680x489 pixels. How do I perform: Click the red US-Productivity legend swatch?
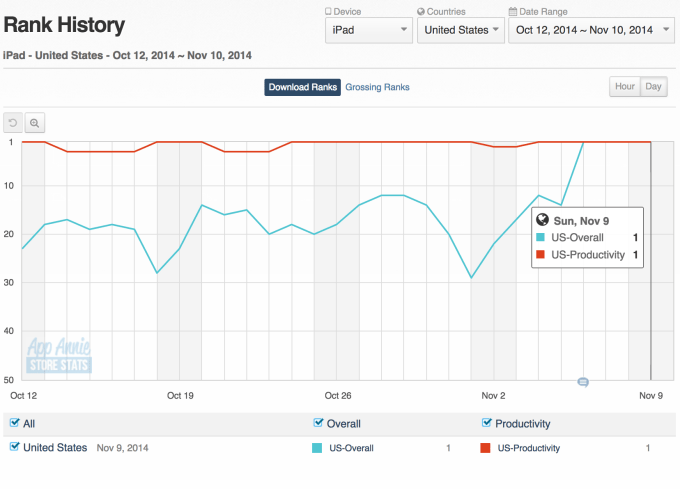pos(486,448)
